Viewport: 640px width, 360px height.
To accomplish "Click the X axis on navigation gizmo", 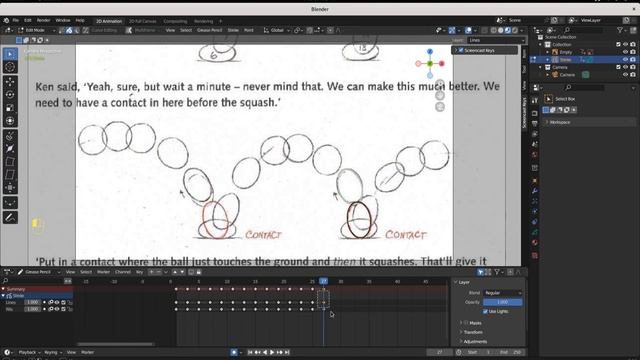I will (442, 64).
